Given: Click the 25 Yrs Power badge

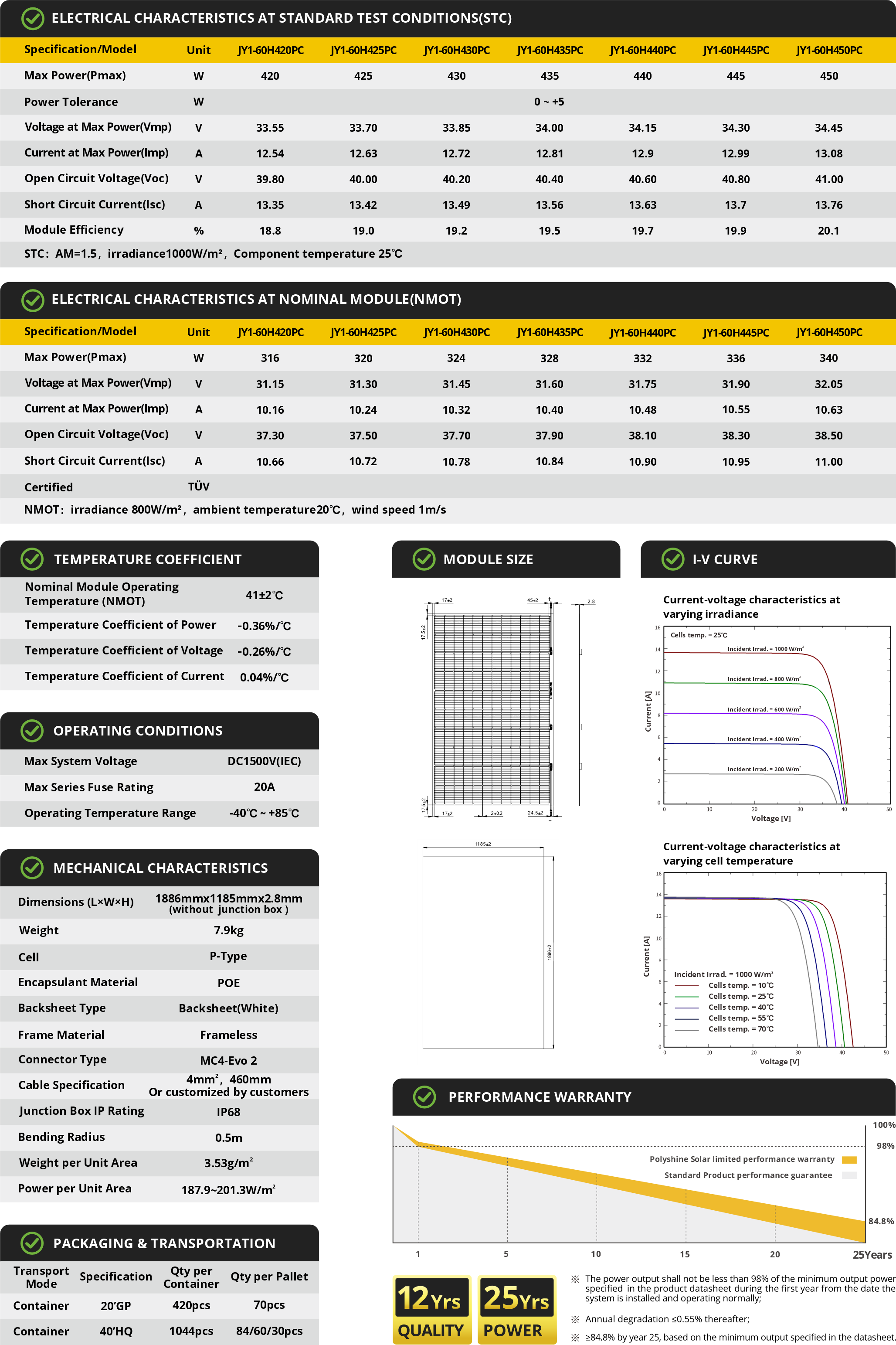Looking at the screenshot, I should 516,1309.
